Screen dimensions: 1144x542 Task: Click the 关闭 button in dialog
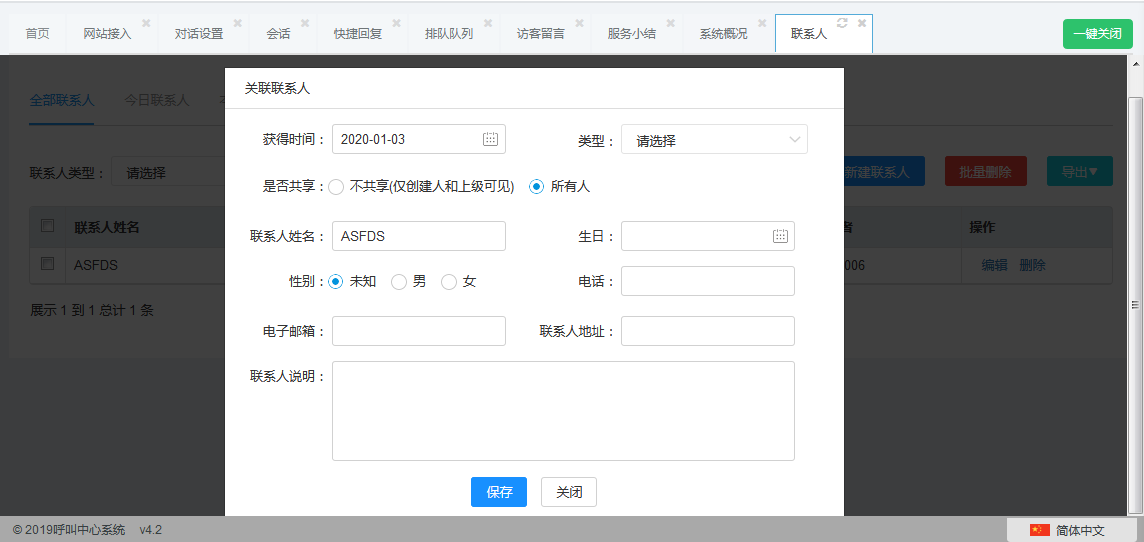point(569,492)
